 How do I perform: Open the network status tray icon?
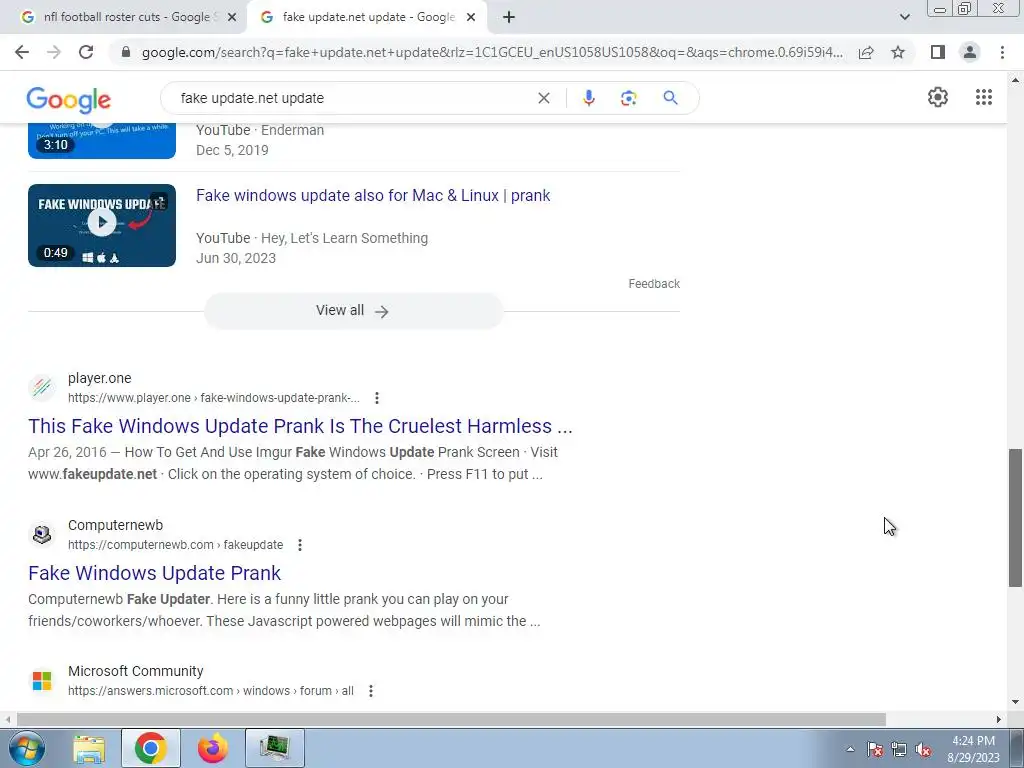[x=899, y=749]
